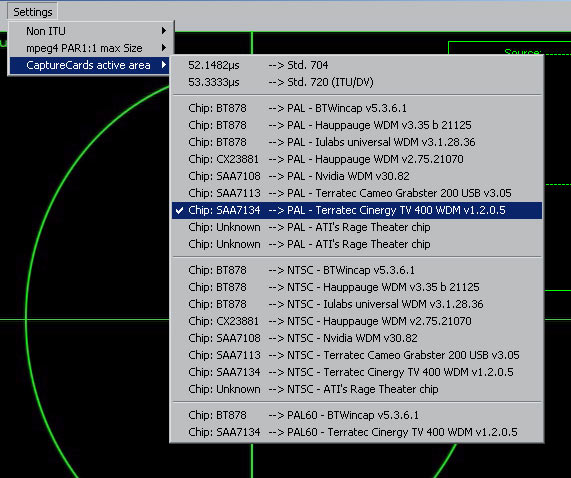Viewport: 571px width, 478px height.
Task: Select SAA7108 PAL Nvidia WDM v30.82
Action: click(x=357, y=176)
